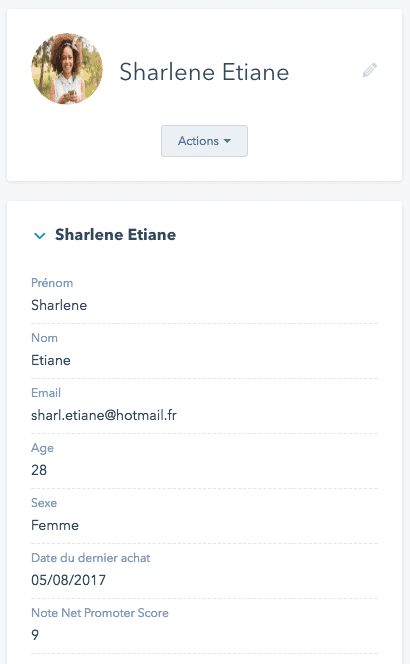Click the Age property label

pyautogui.click(x=42, y=448)
